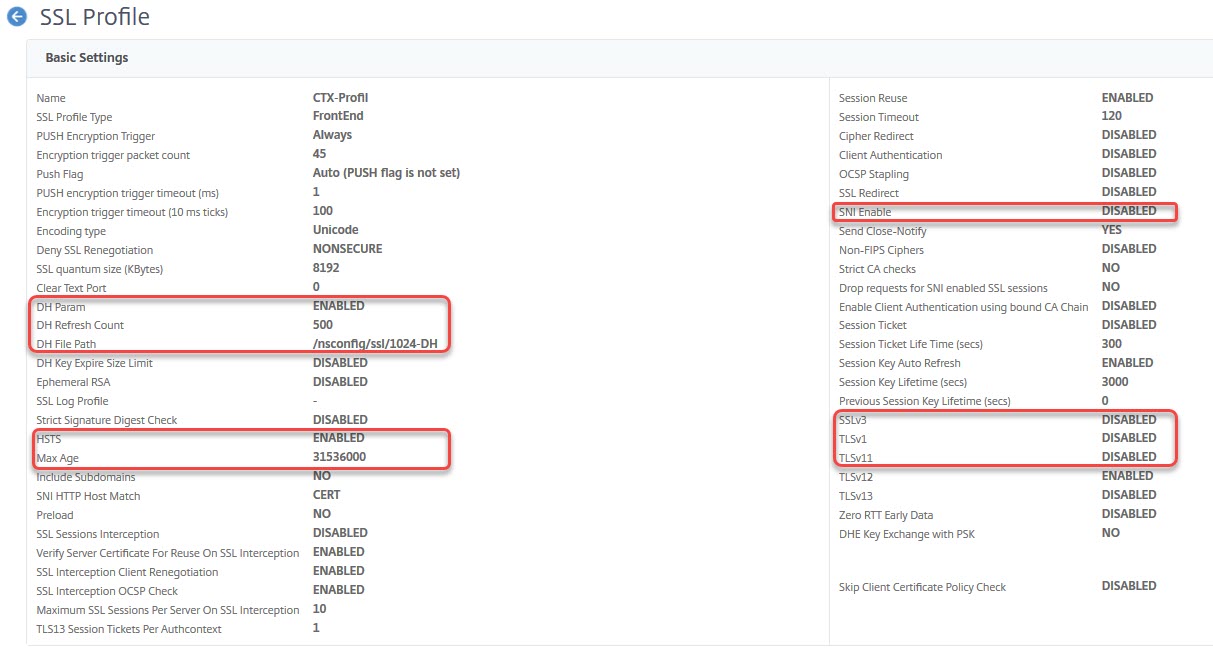Click the SSL Sessions Interception label
Viewport: 1213px width, 649px height.
(98, 535)
